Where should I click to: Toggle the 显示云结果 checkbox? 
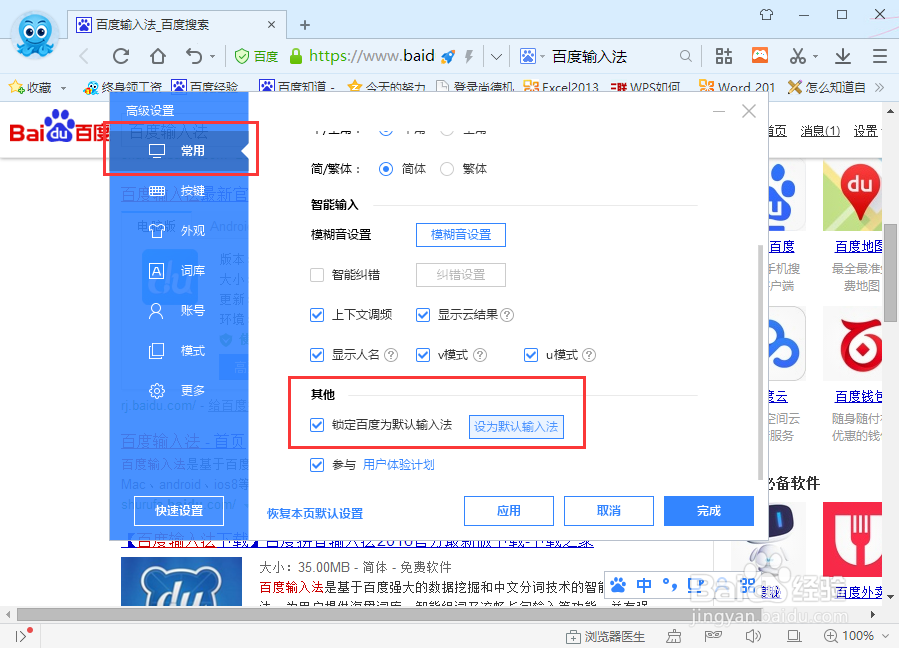(x=423, y=315)
